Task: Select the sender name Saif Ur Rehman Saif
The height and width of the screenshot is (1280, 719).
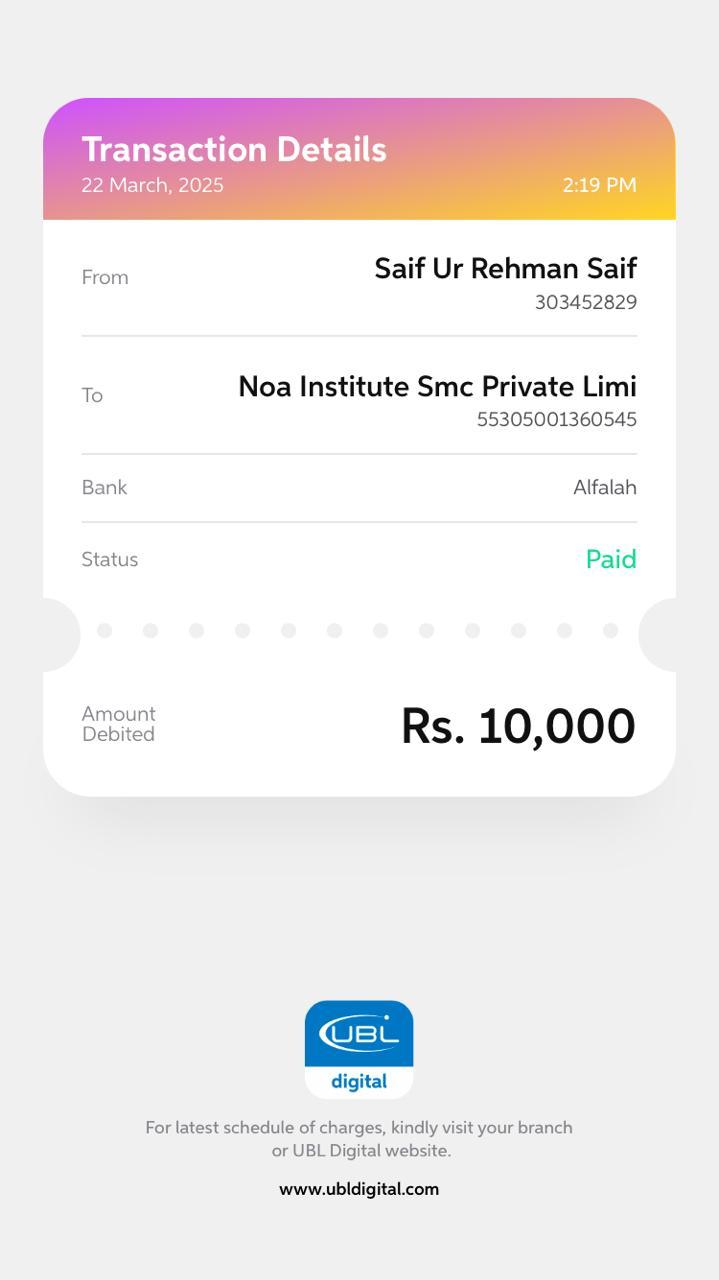Action: point(505,268)
